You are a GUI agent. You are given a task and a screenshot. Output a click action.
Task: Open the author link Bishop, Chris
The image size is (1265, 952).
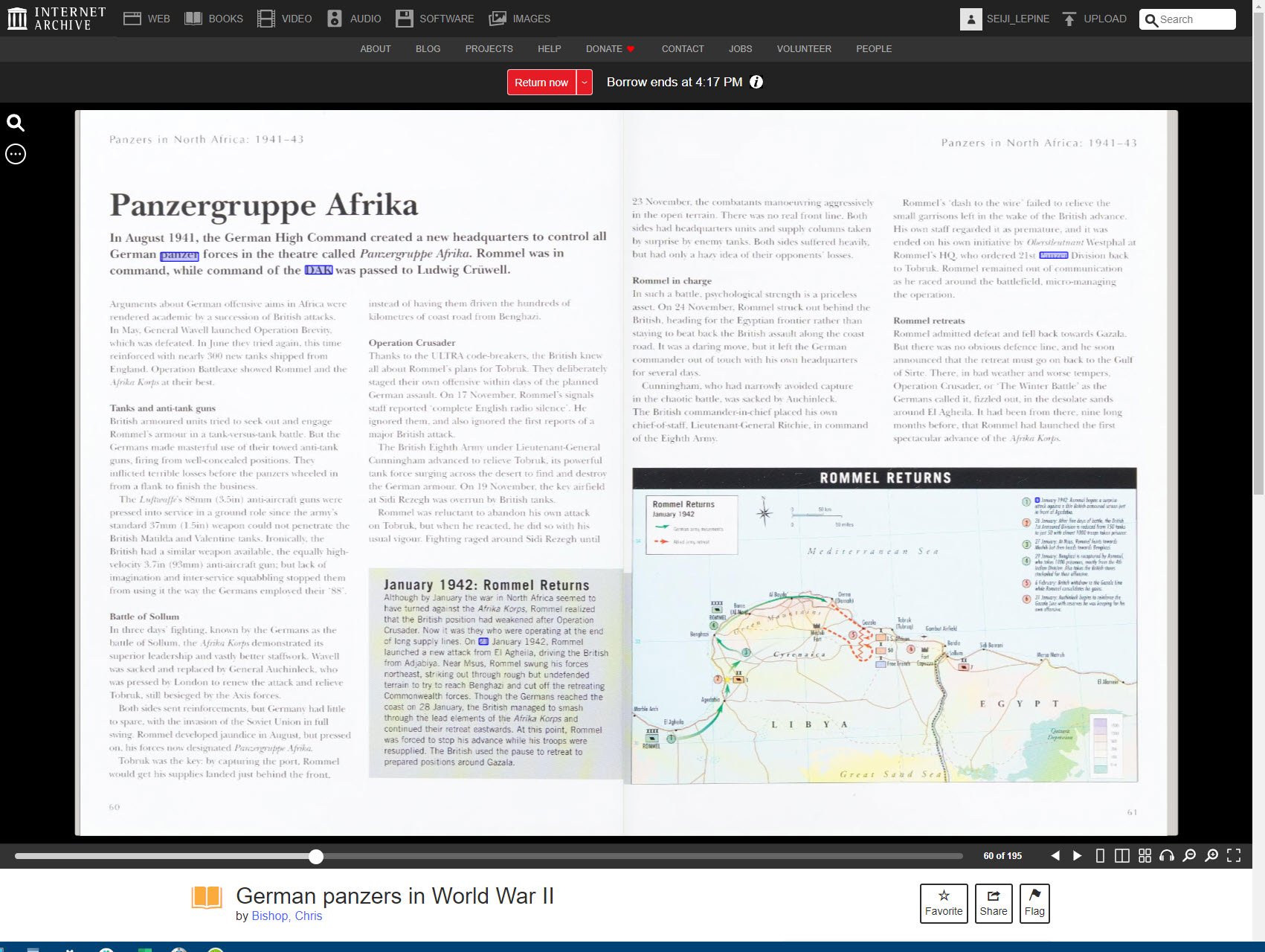286,916
